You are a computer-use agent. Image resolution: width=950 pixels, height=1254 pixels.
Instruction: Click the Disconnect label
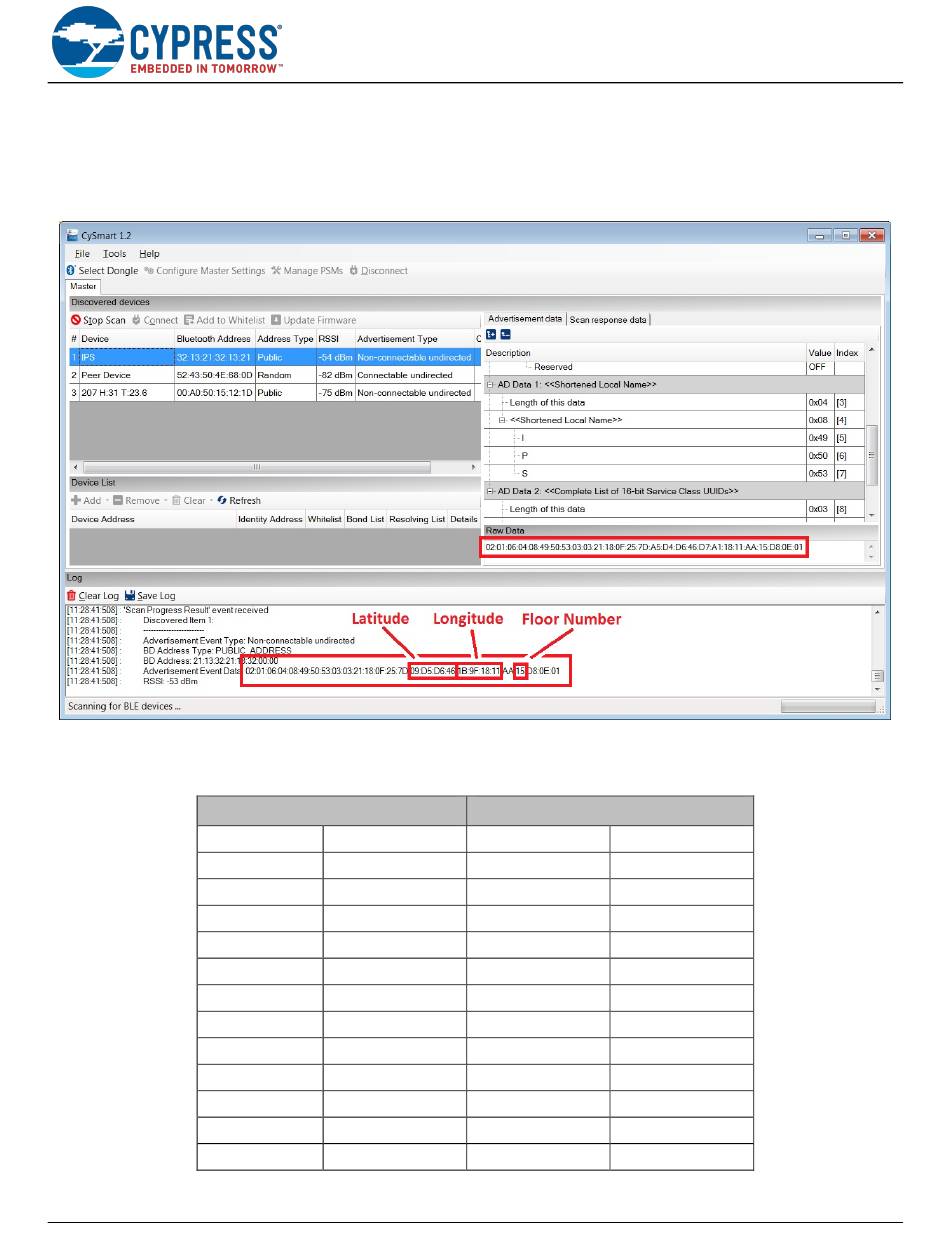click(385, 271)
